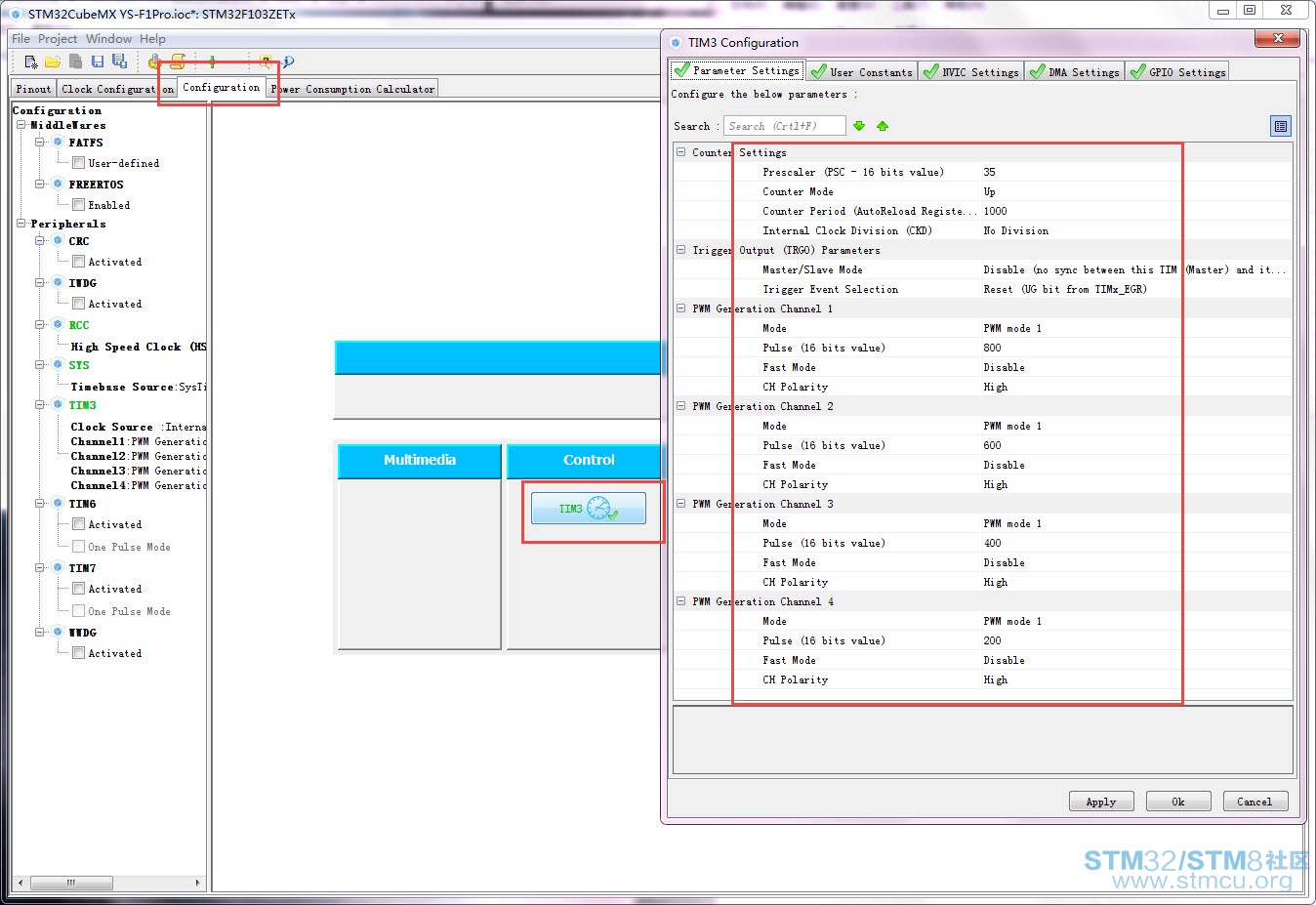Click the CRC peripheral icon in tree
1316x905 pixels.
pos(58,241)
